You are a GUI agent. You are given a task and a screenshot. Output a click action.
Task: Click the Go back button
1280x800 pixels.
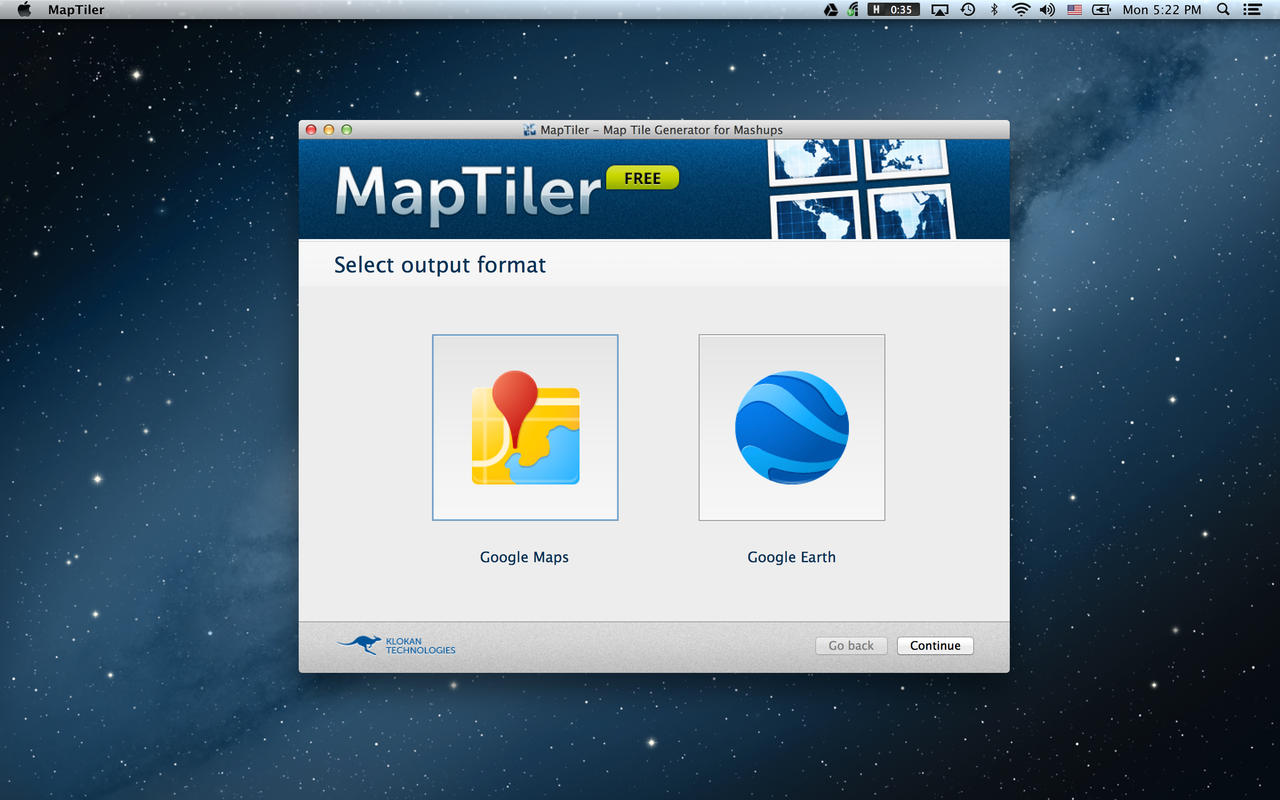coord(851,646)
